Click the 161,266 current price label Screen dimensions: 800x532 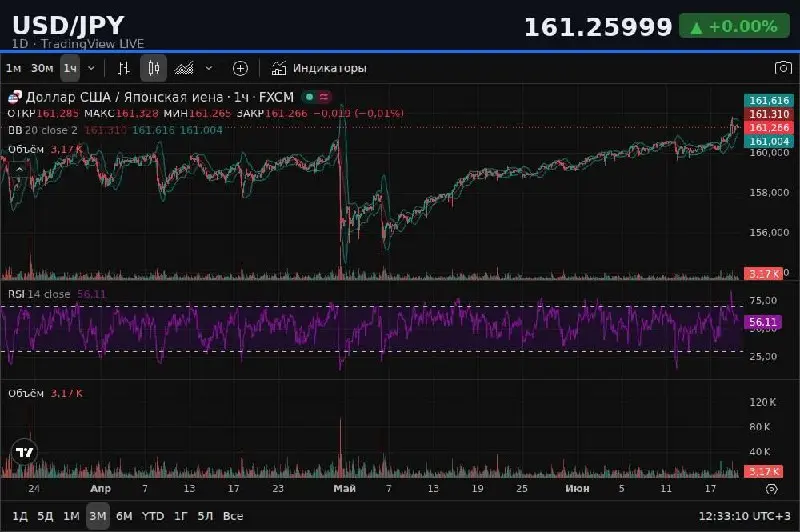[769, 128]
